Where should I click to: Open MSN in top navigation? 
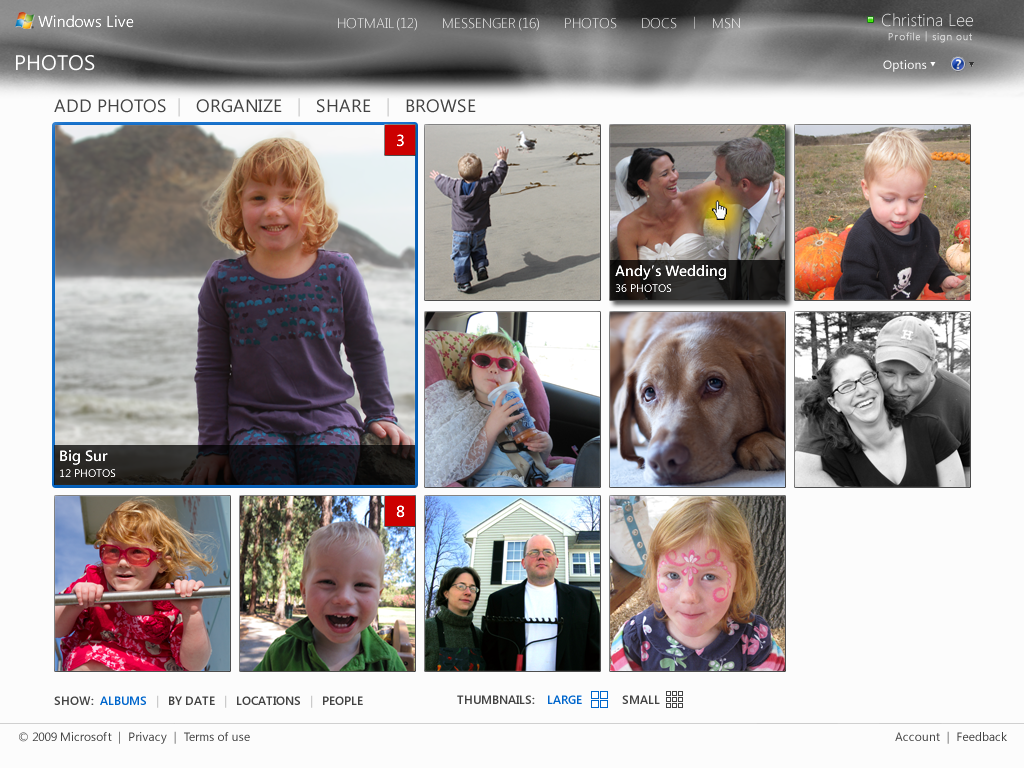pos(726,24)
